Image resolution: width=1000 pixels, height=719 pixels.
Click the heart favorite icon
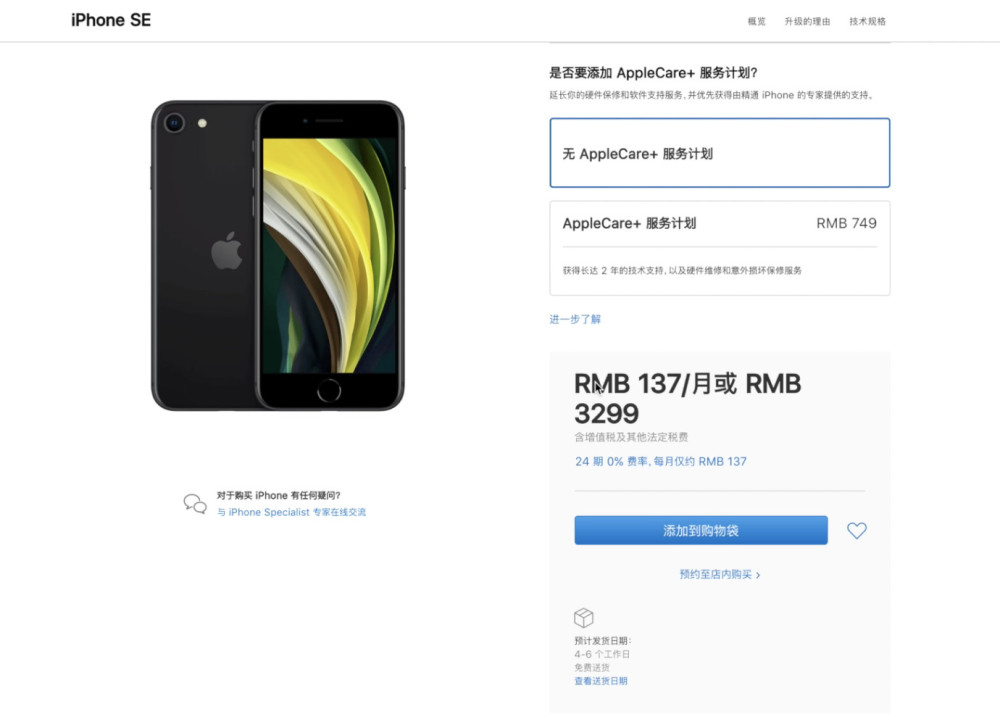point(857,530)
